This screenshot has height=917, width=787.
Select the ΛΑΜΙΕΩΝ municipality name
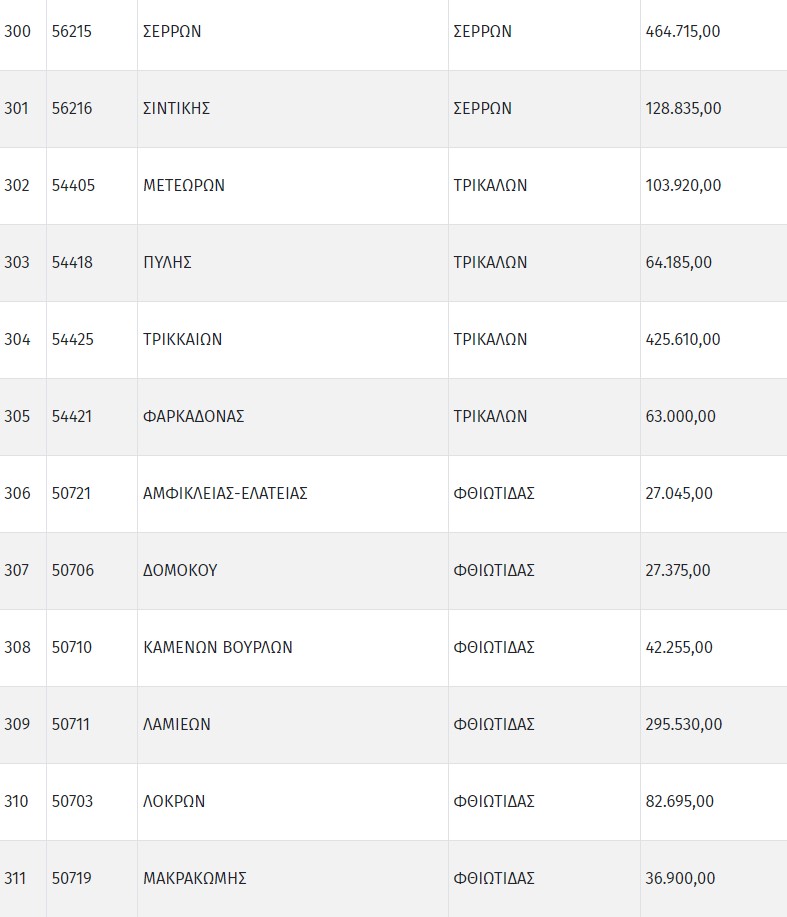[x=177, y=724]
